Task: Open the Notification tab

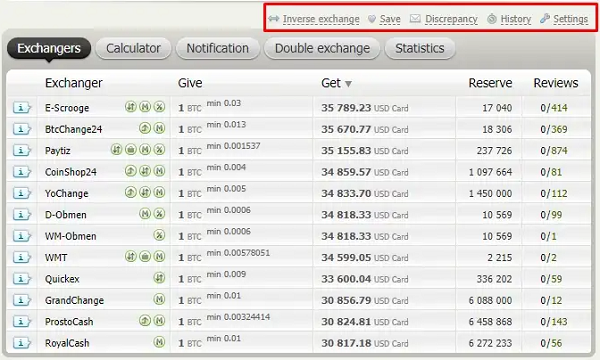Action: [218, 49]
